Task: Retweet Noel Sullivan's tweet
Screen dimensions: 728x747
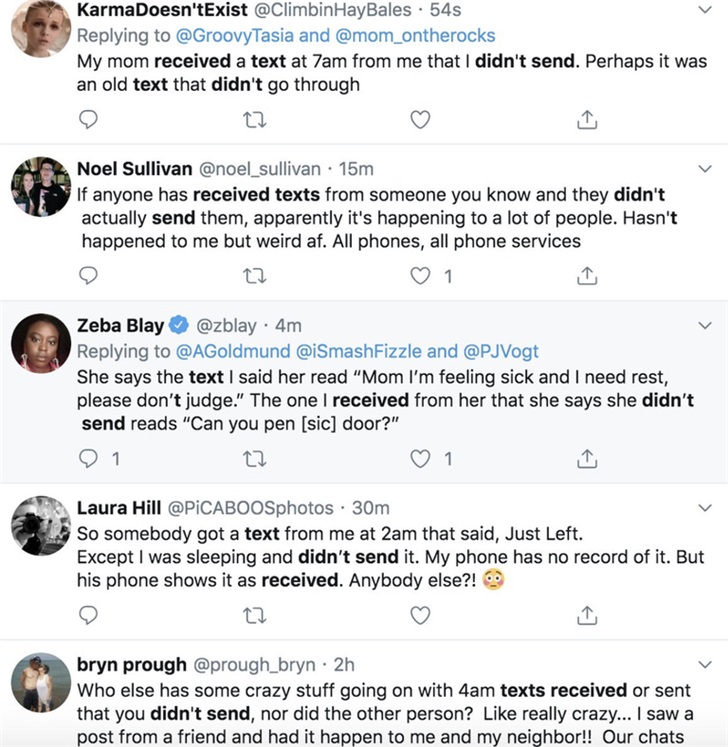Action: tap(255, 276)
